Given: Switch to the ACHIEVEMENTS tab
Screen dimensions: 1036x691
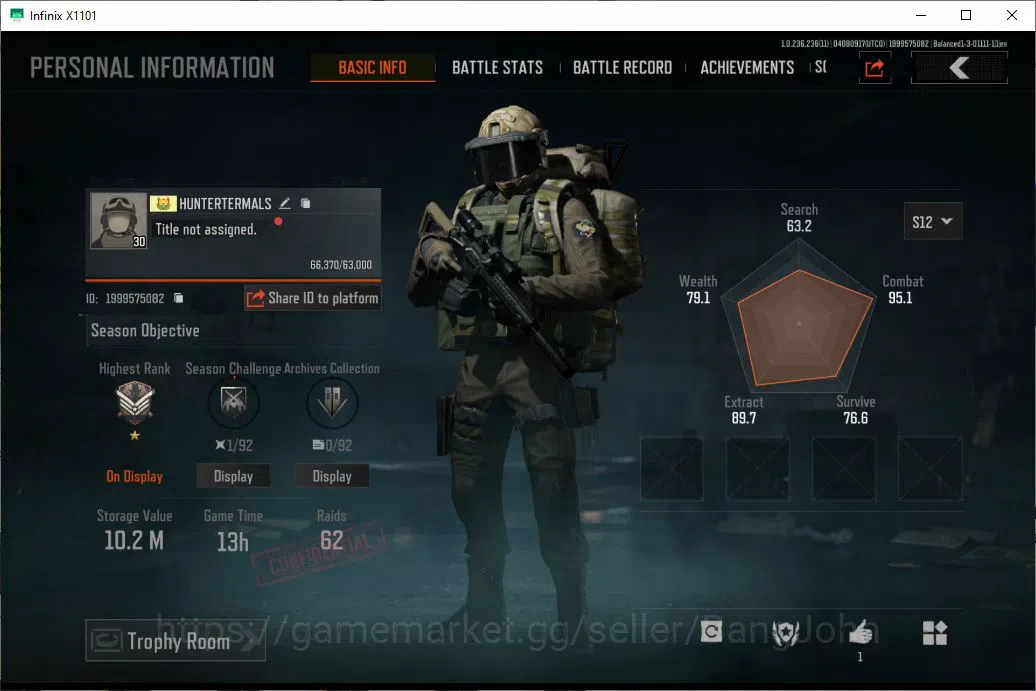Looking at the screenshot, I should coord(747,67).
